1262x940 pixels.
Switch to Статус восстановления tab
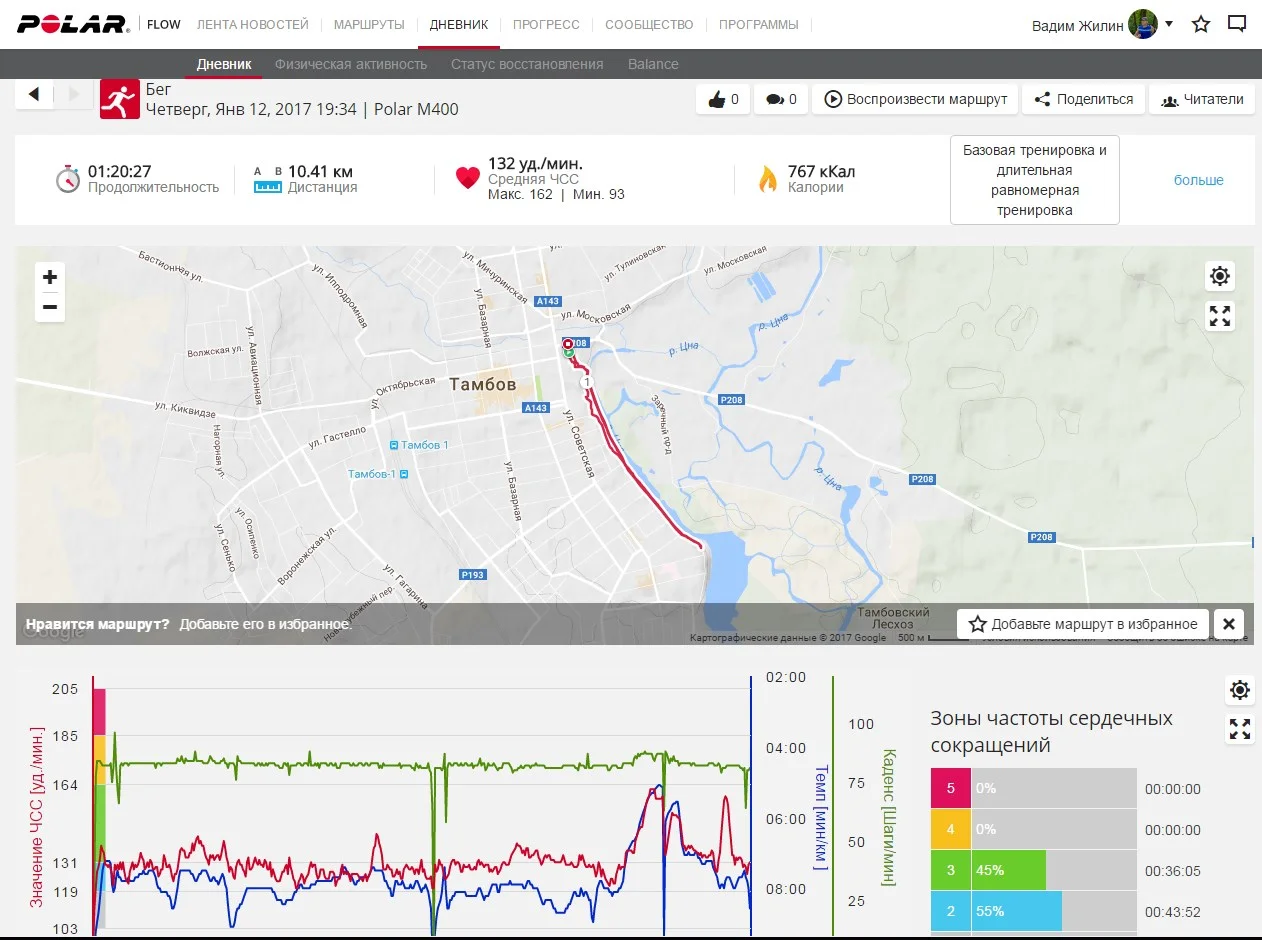coord(527,64)
